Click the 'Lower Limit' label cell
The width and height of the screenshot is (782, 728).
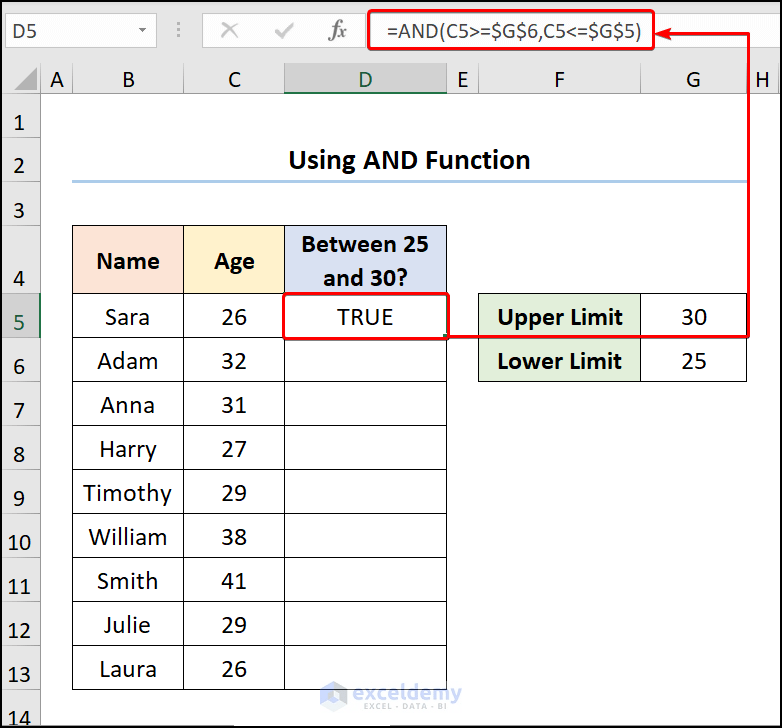[559, 360]
